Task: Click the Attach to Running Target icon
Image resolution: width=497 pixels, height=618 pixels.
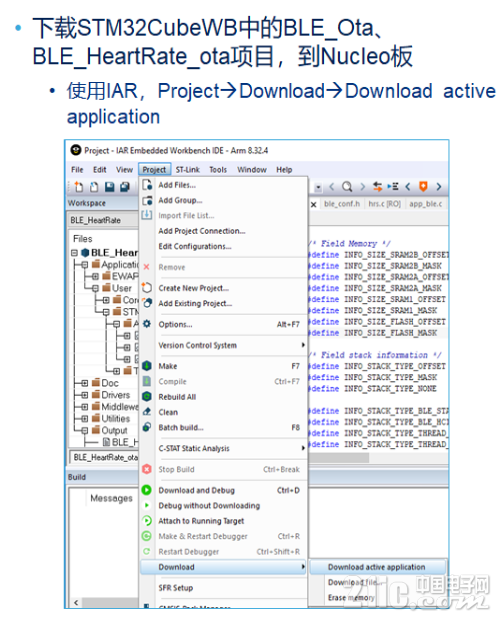Action: pyautogui.click(x=147, y=521)
